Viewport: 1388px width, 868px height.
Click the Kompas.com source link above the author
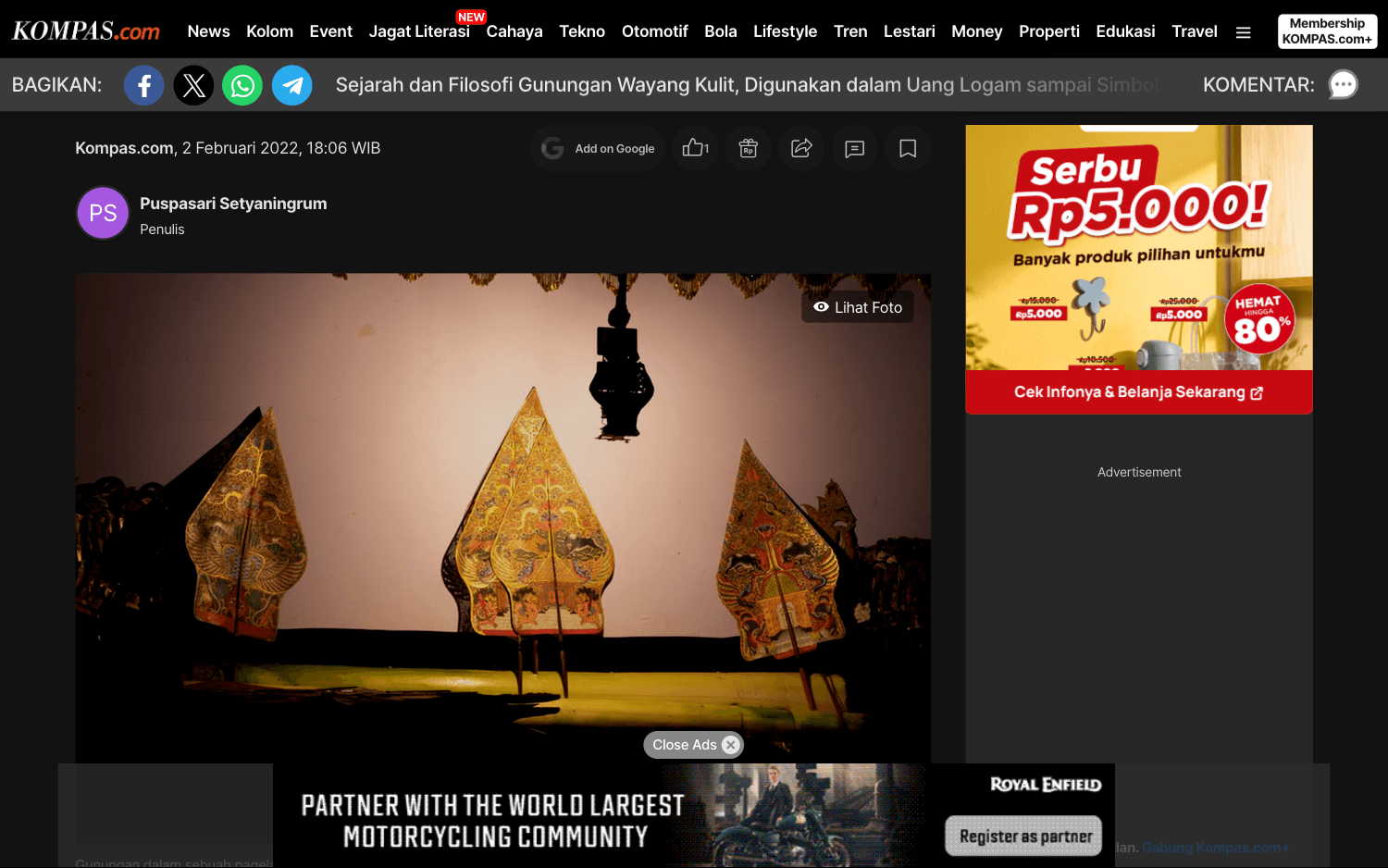tap(124, 148)
